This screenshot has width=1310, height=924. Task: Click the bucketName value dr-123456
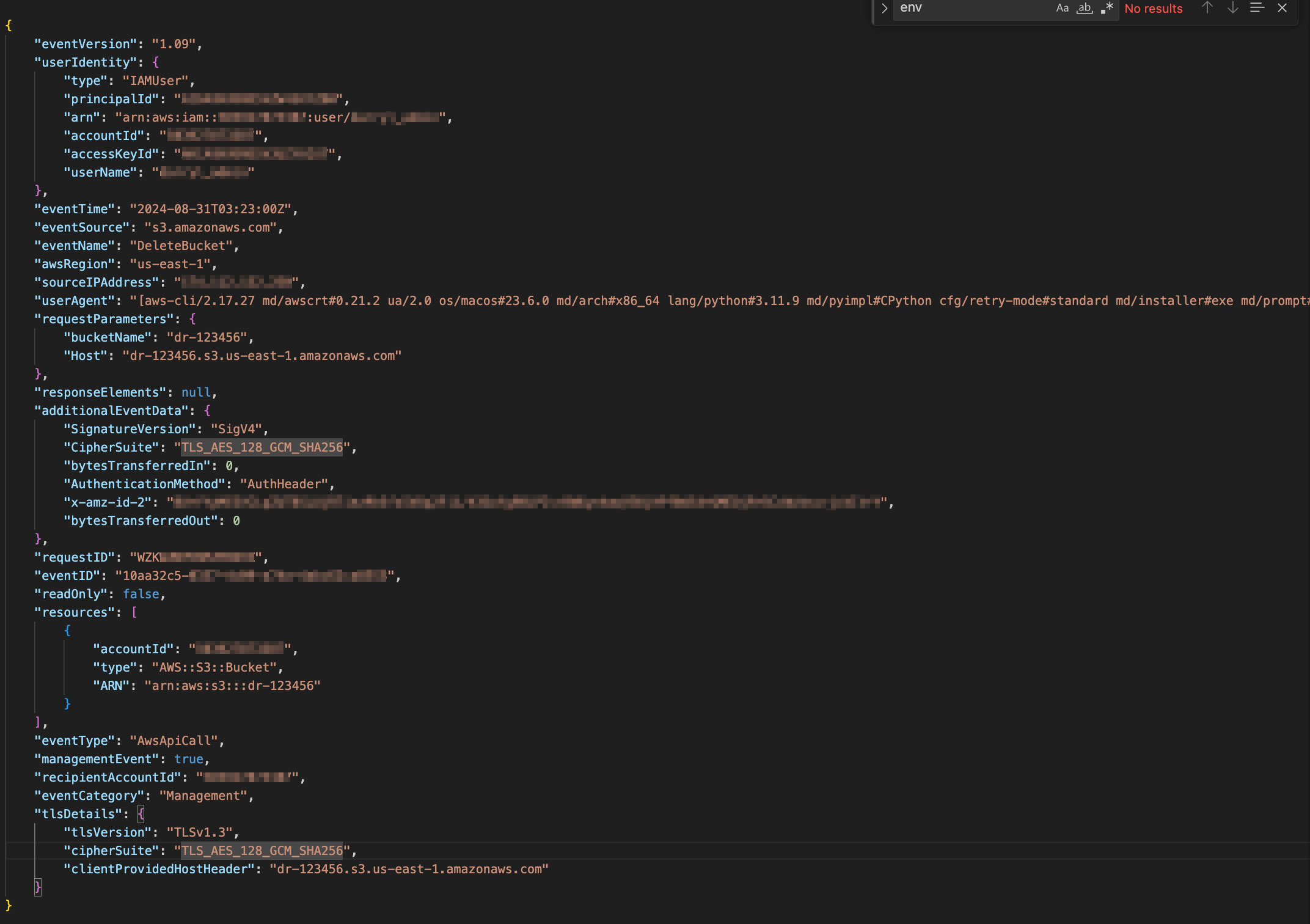(207, 337)
